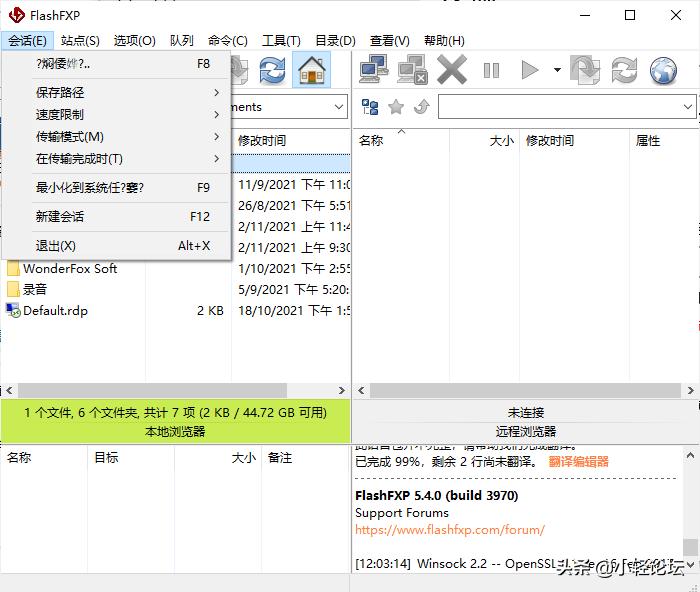This screenshot has height=592, width=700.
Task: Expand the local path dropdown arrow
Action: coord(338,107)
